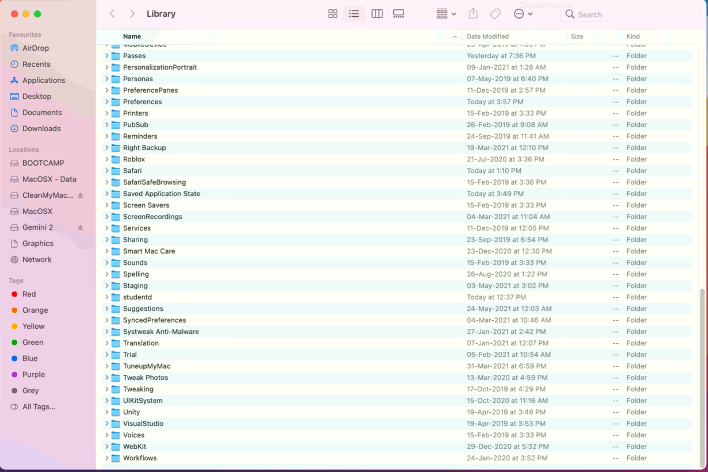Expand the Systweak Anti-Malware folder

pyautogui.click(x=107, y=332)
